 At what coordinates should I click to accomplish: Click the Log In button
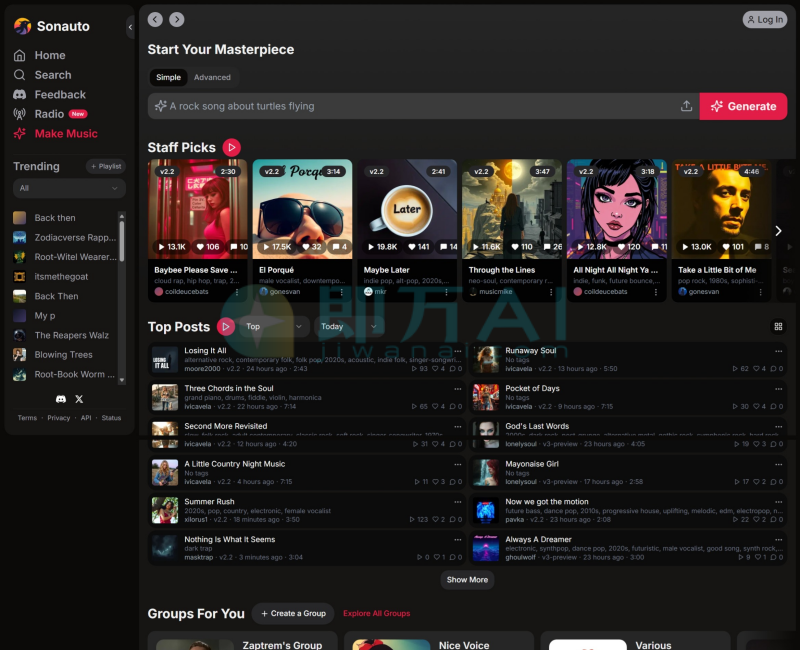(x=764, y=19)
